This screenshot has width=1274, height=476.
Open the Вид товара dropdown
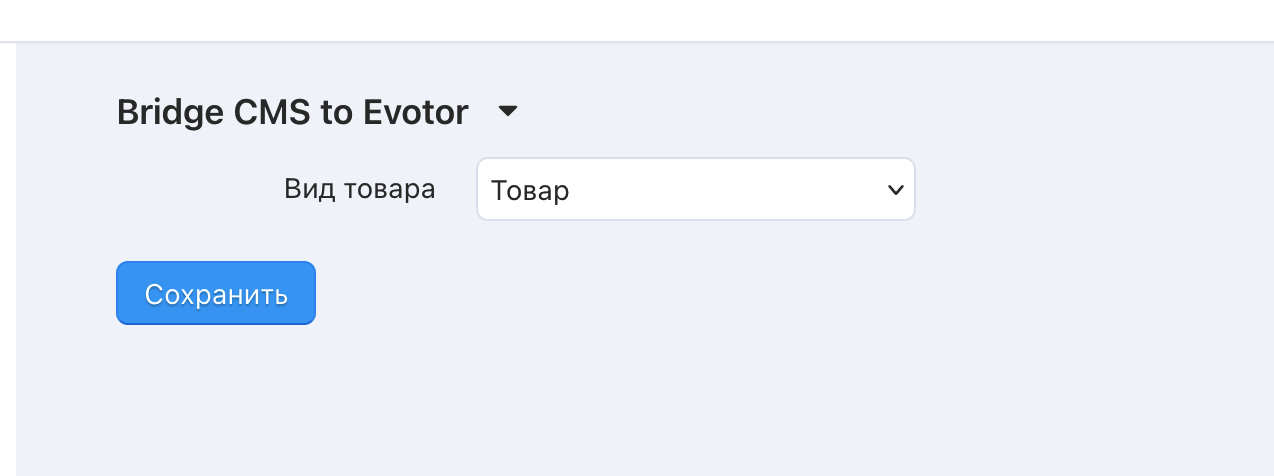(696, 189)
